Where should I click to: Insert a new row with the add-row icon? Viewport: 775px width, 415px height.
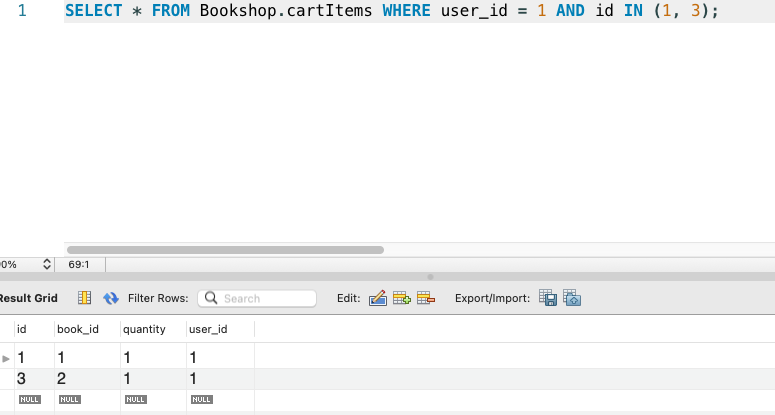[401, 298]
